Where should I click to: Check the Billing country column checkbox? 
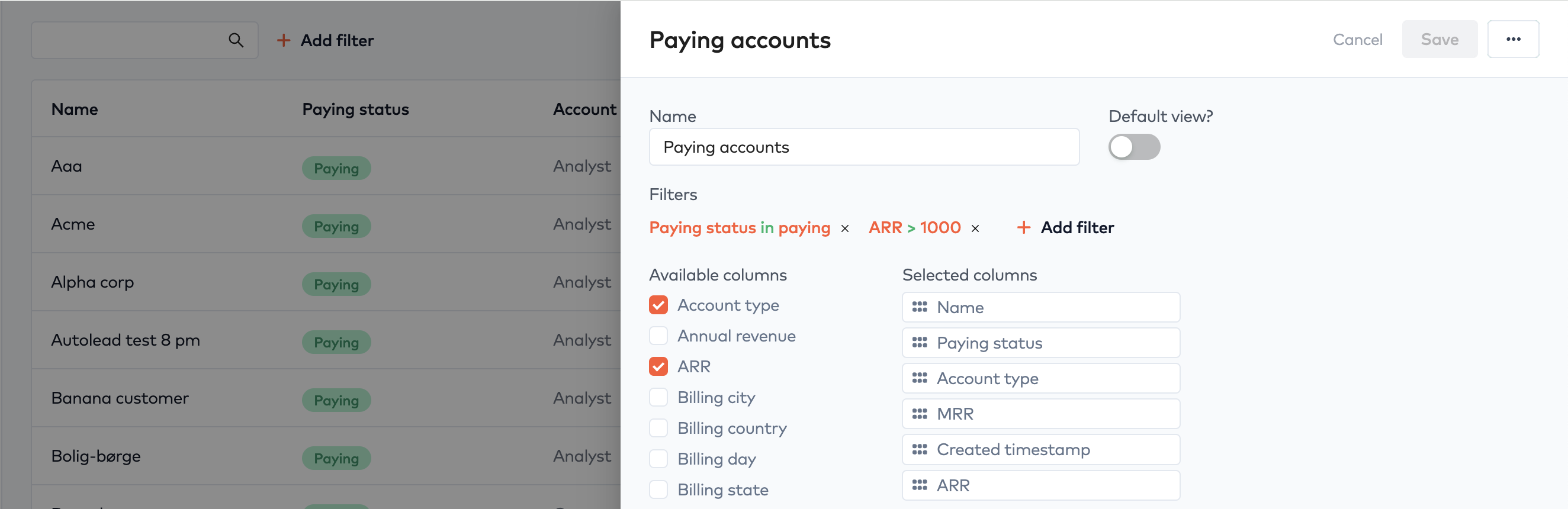pyautogui.click(x=658, y=428)
